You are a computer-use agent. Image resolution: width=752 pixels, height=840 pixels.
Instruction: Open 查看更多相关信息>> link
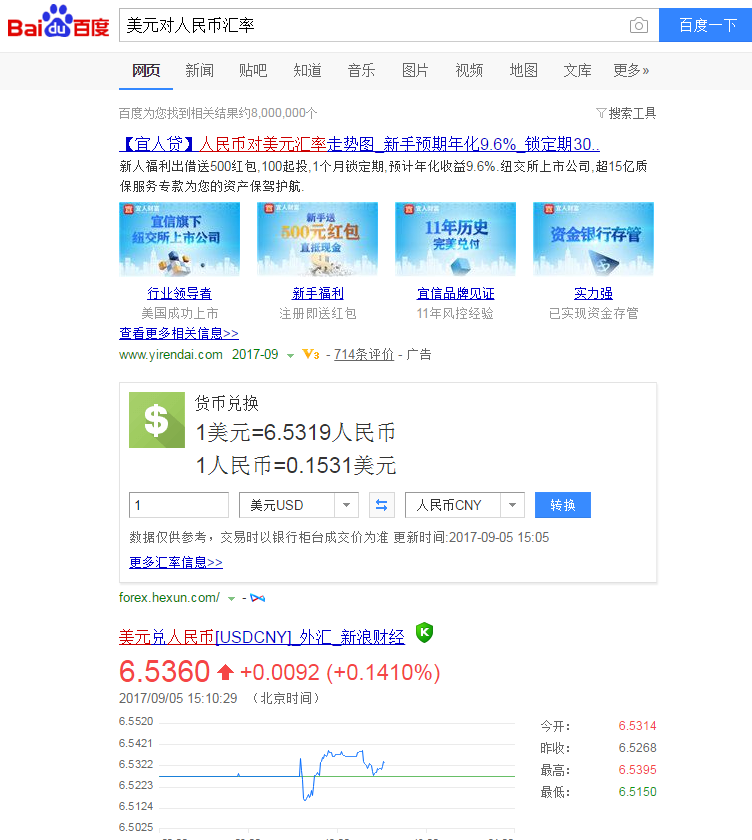click(179, 333)
